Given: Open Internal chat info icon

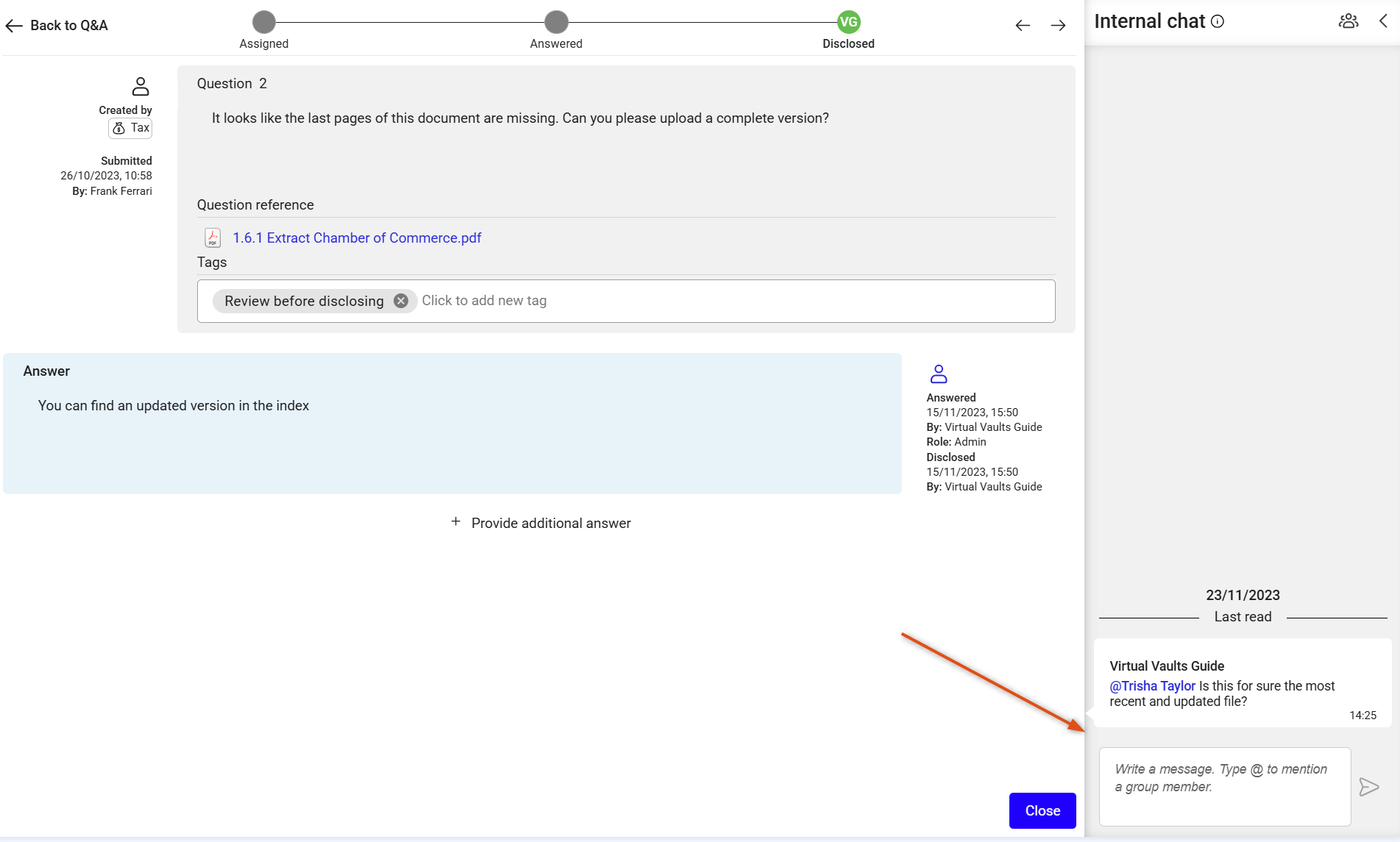Looking at the screenshot, I should pyautogui.click(x=1218, y=21).
